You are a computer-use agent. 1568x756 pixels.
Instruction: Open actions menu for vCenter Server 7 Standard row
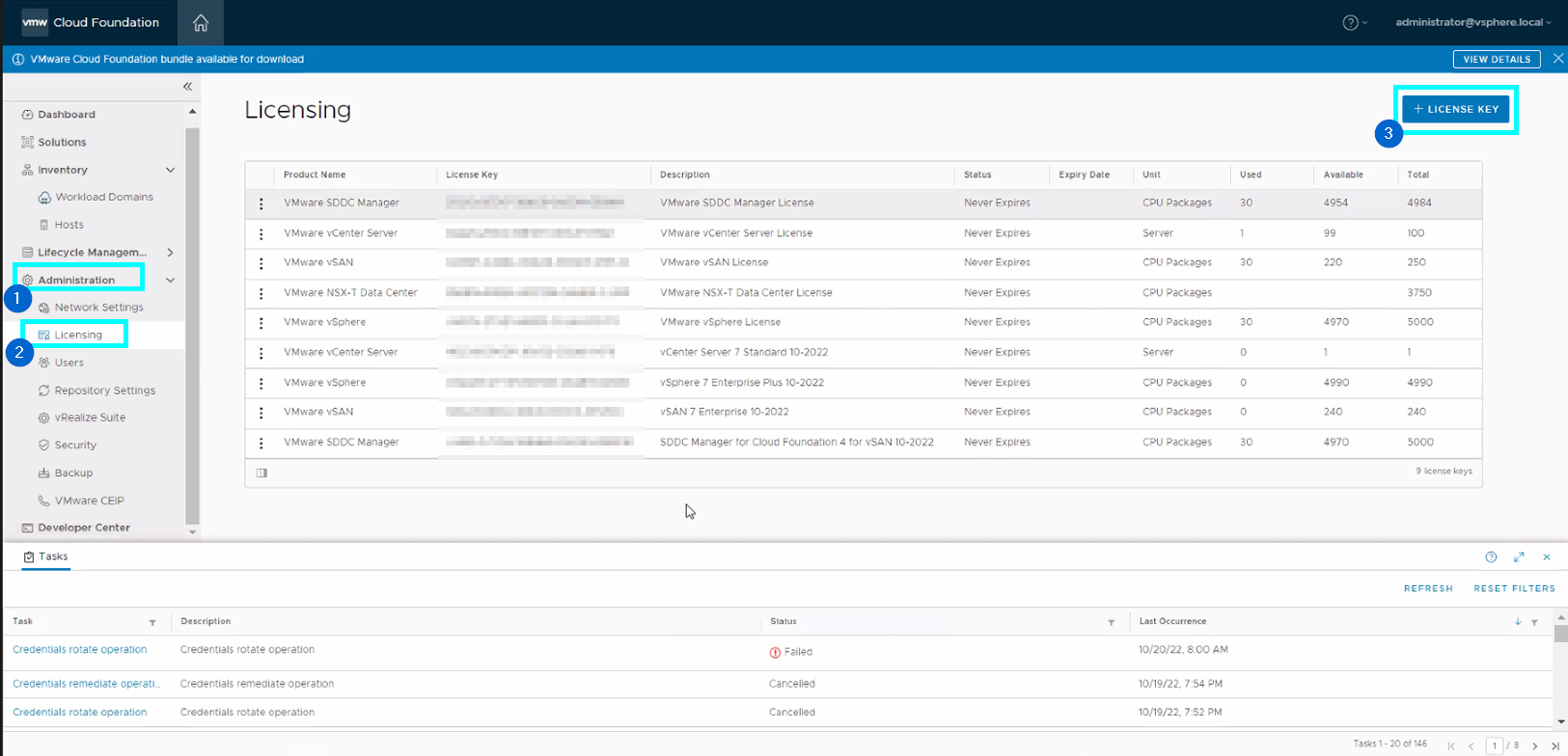coord(261,353)
